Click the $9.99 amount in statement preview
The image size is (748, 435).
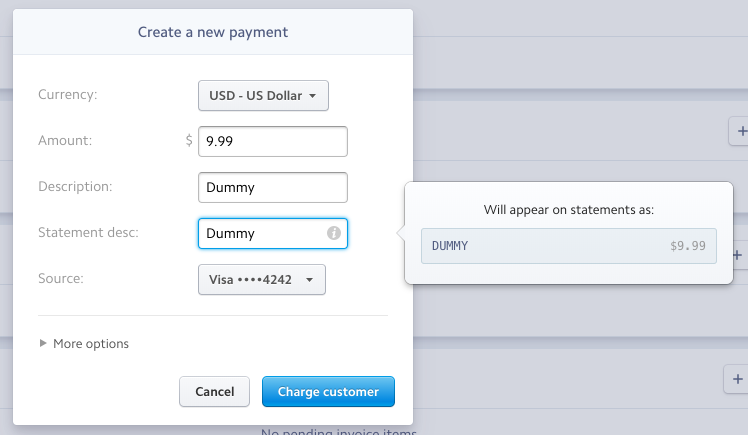click(x=687, y=246)
